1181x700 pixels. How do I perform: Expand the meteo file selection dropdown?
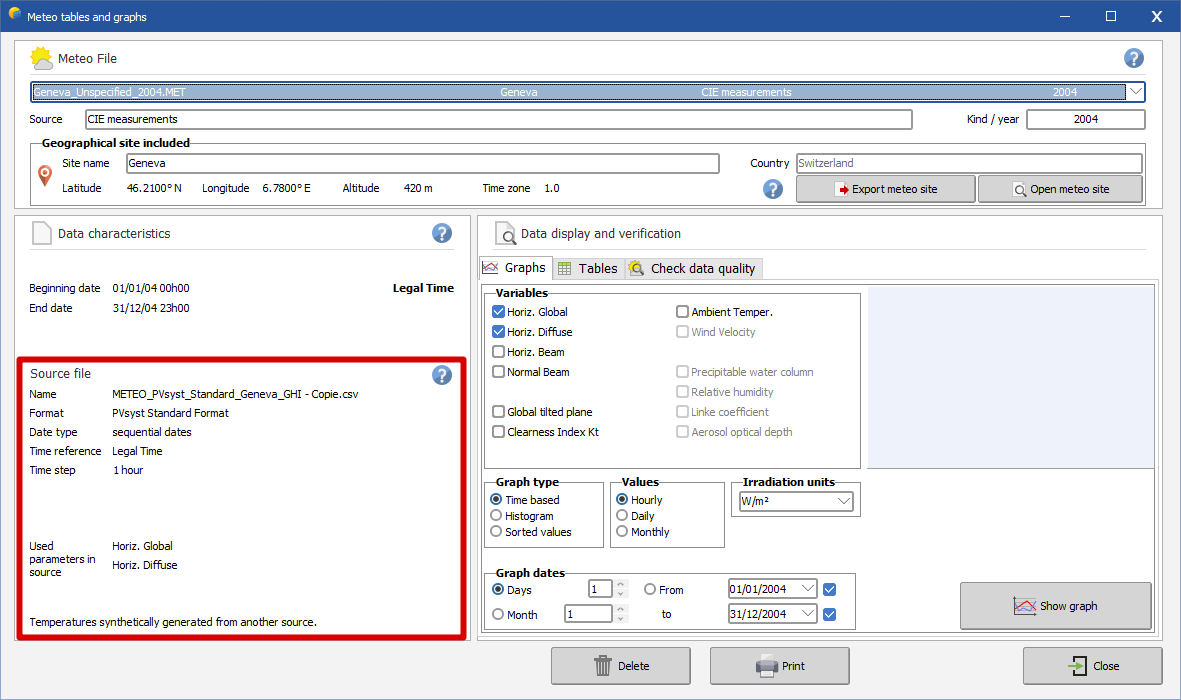[x=1136, y=92]
